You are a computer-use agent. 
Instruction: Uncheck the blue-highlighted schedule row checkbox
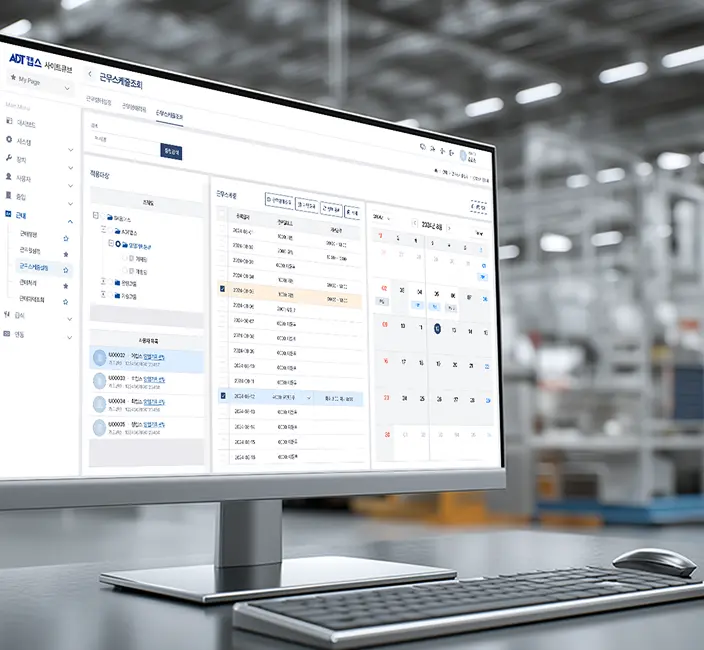[x=223, y=395]
